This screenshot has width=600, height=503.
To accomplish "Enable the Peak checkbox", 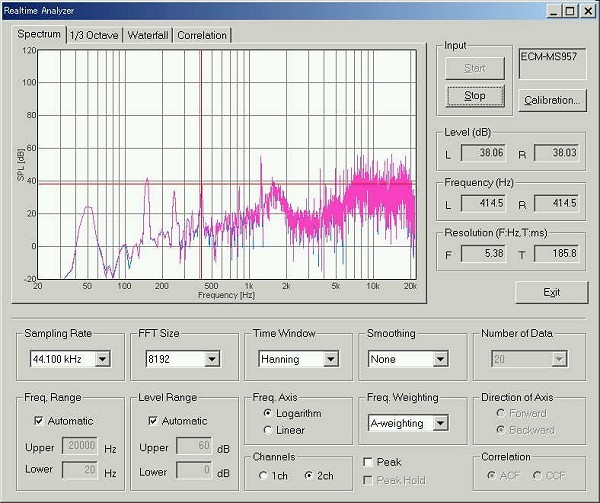I will (369, 463).
